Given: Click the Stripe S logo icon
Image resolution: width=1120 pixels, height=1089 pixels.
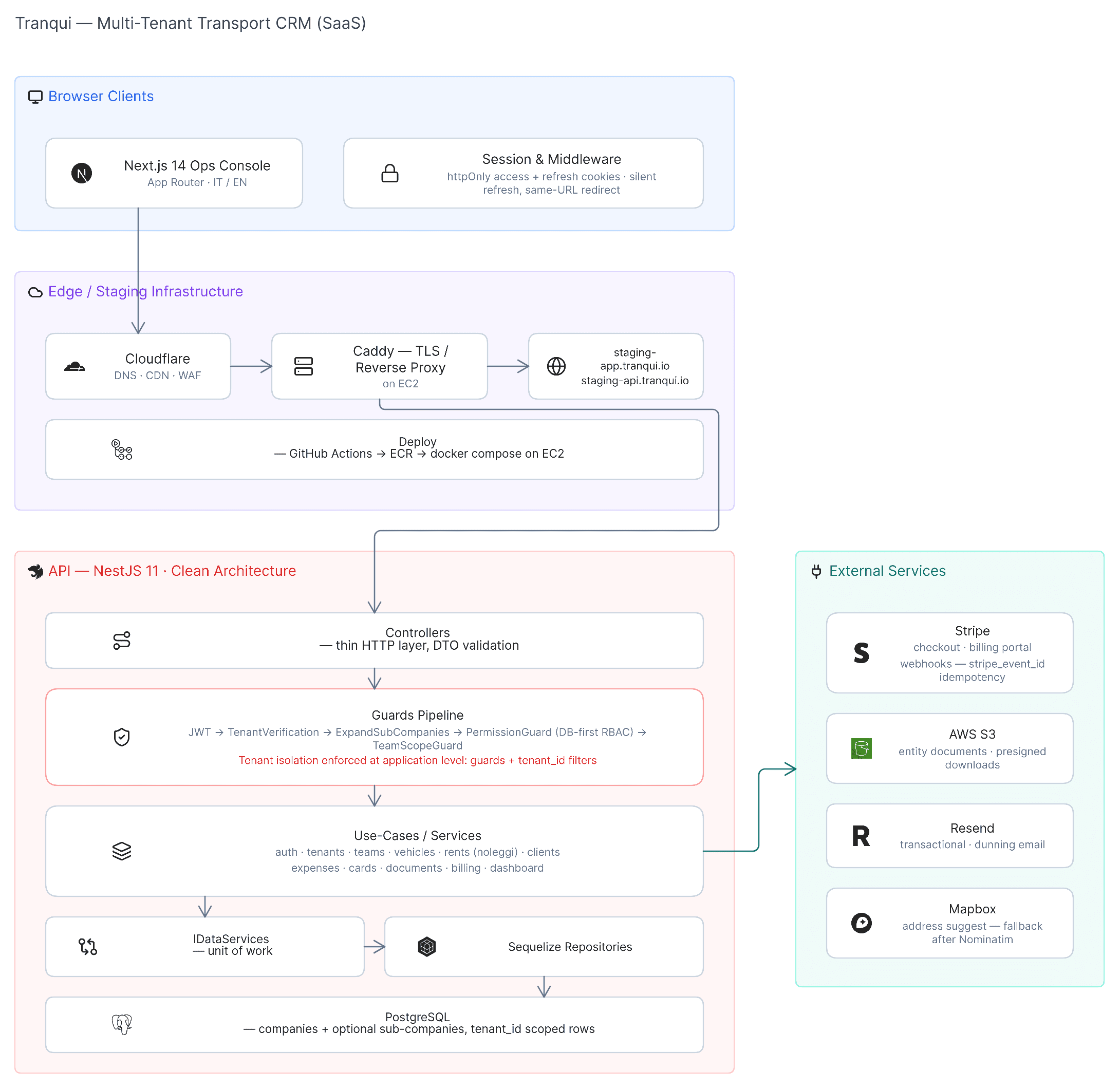Looking at the screenshot, I should [x=862, y=652].
